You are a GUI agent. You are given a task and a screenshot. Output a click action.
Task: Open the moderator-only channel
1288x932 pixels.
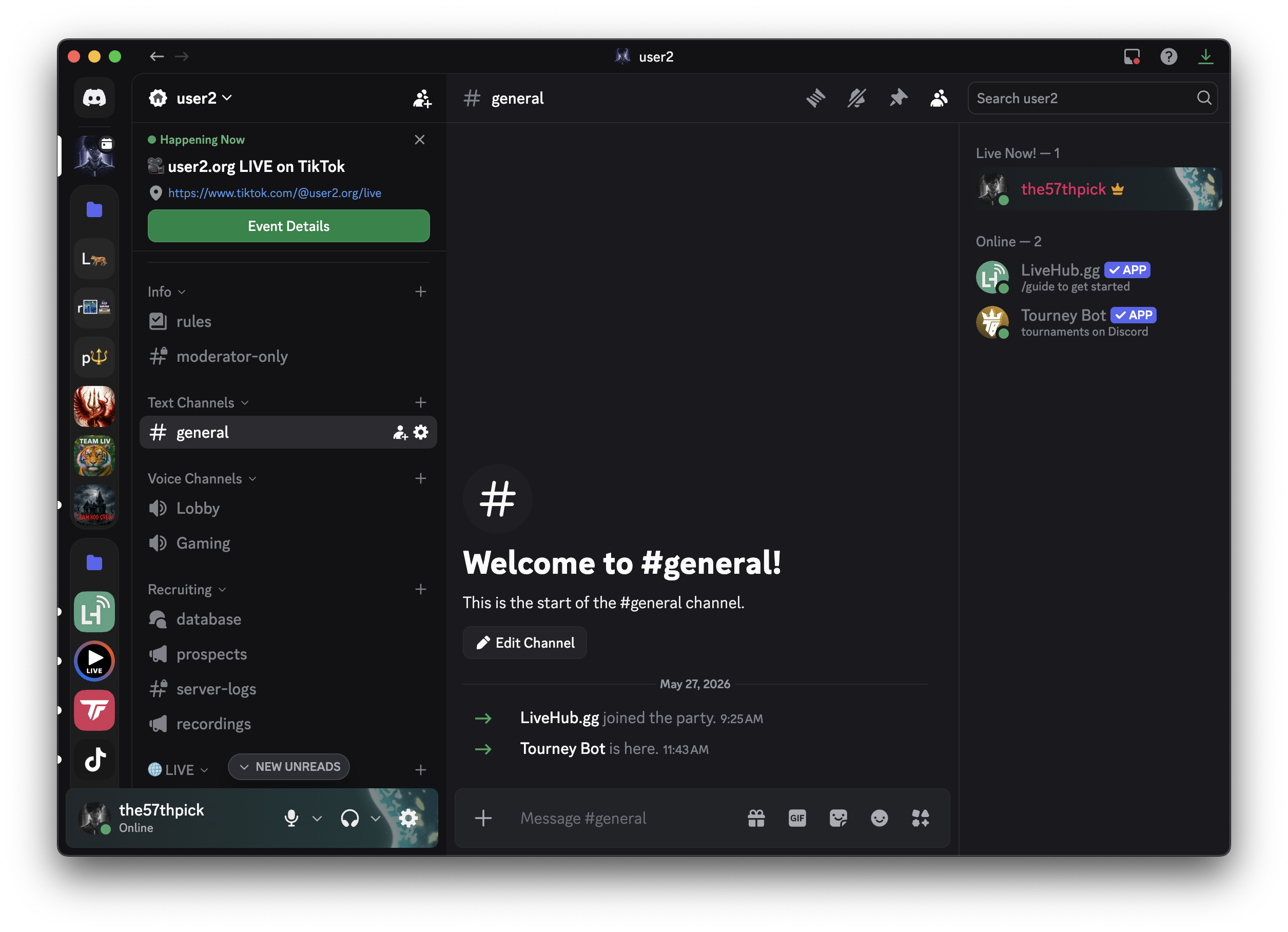point(288,356)
